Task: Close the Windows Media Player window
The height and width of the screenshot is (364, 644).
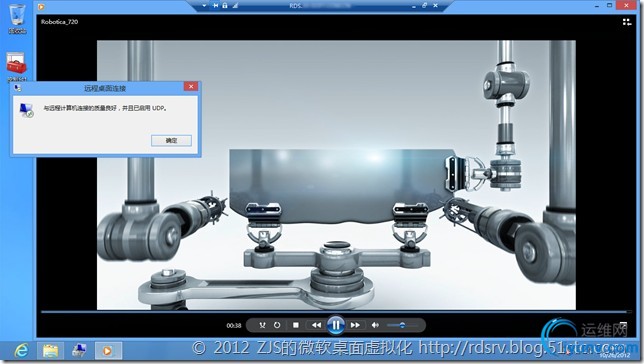Action: coord(626,6)
